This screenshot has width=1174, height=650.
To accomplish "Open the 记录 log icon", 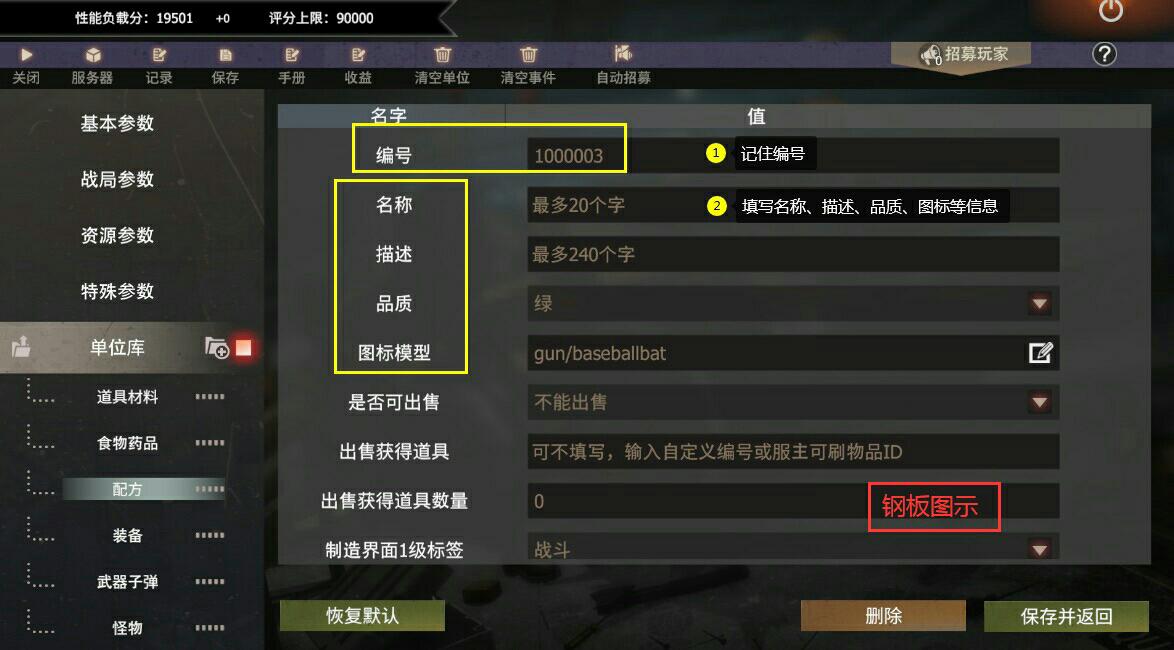I will tap(159, 55).
